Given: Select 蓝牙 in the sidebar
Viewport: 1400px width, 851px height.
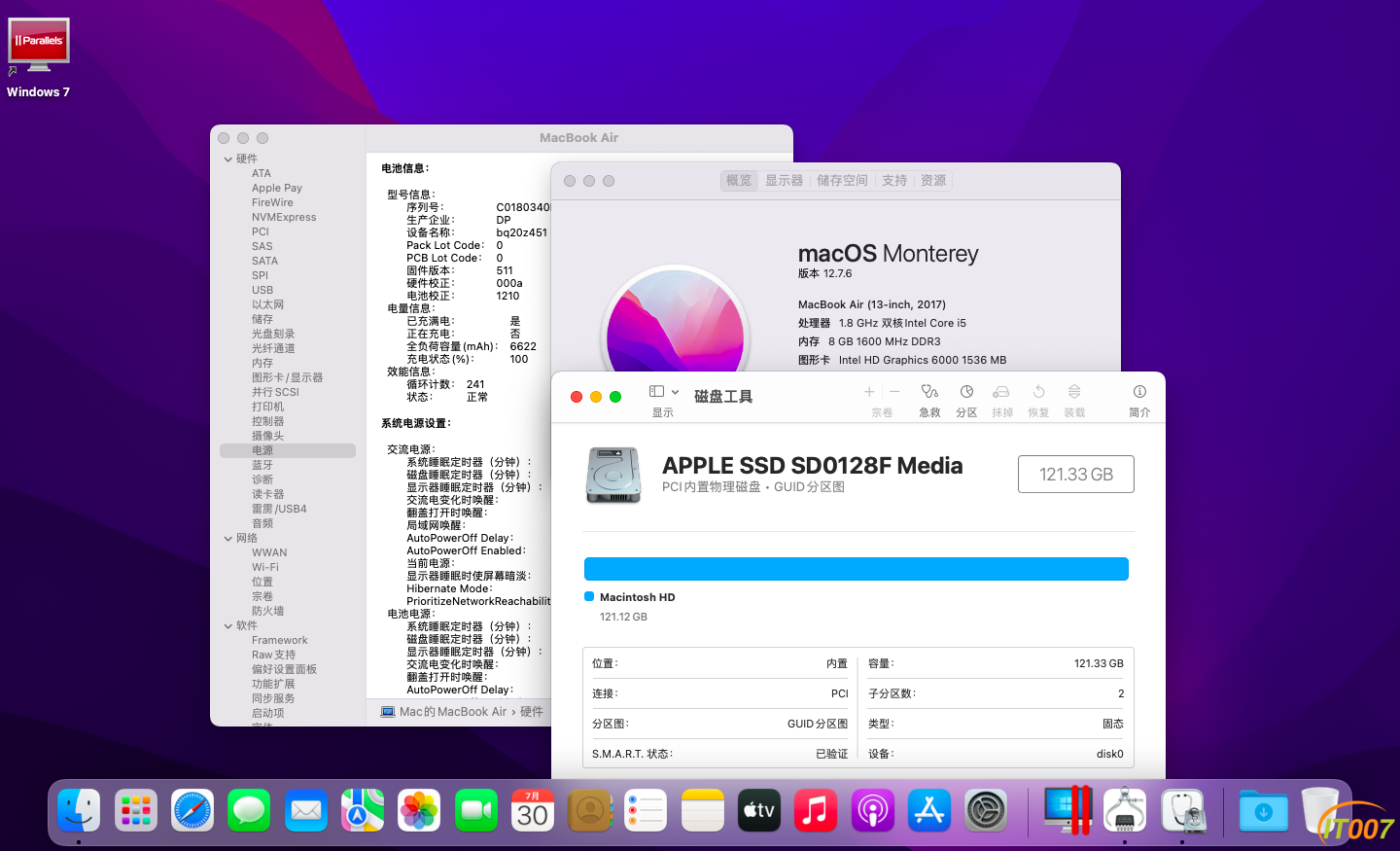Looking at the screenshot, I should [262, 465].
